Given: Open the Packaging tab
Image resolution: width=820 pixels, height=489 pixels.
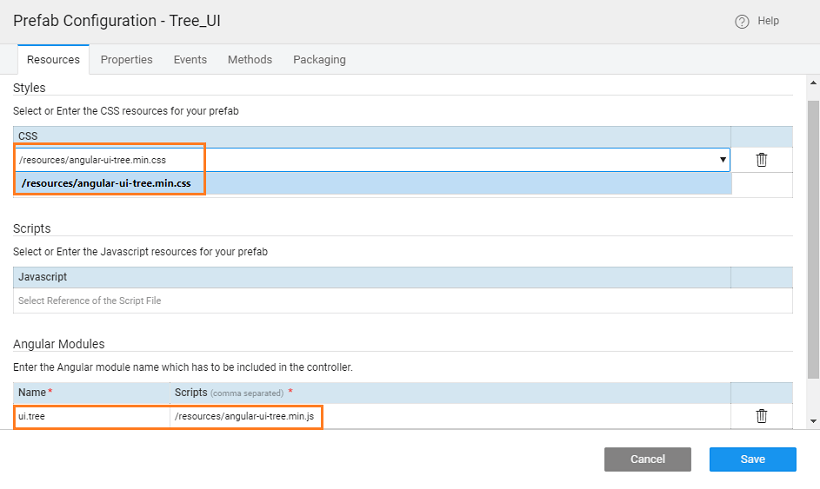Looking at the screenshot, I should pyautogui.click(x=319, y=60).
